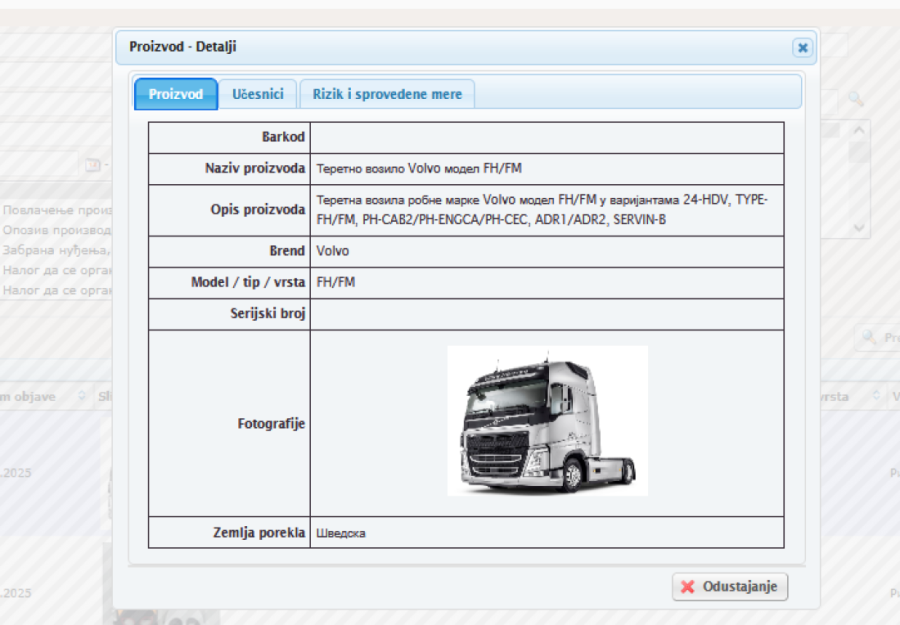Click the list box scroll up arrow
Viewport: 900px width, 625px height.
857,131
